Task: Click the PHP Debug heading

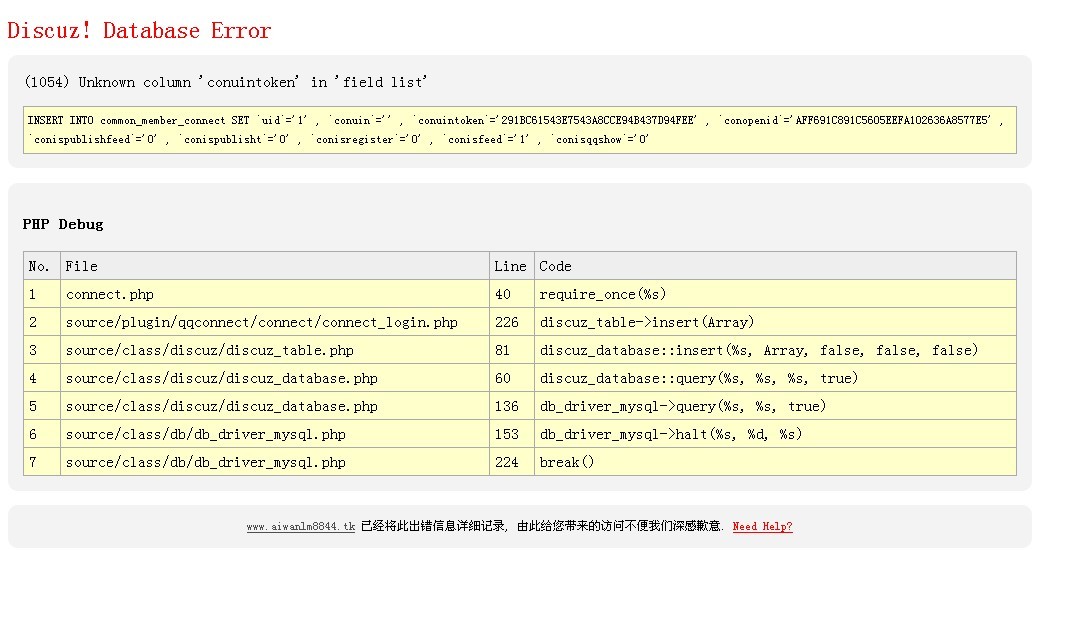Action: point(63,224)
